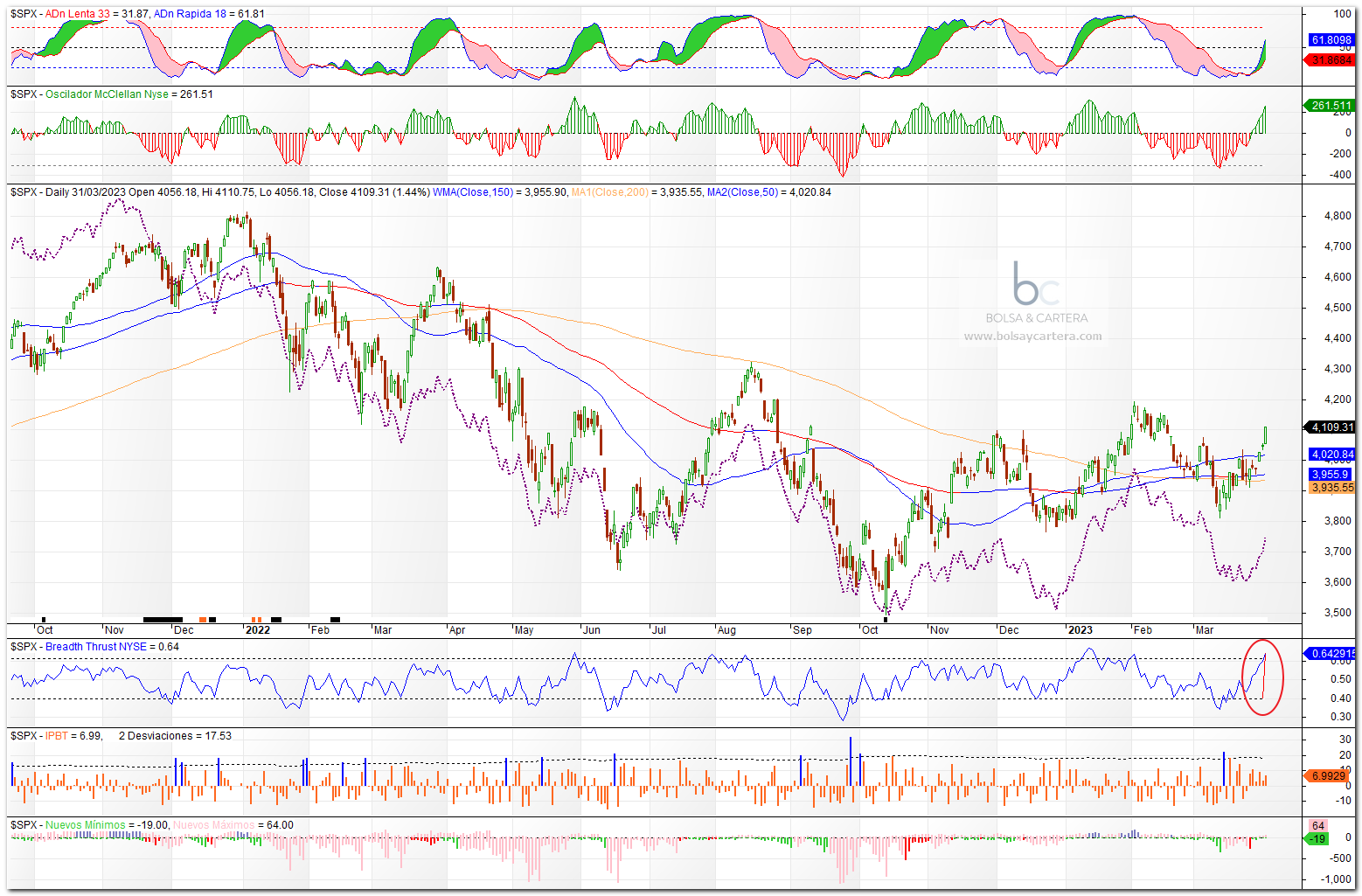The width and height of the screenshot is (1362, 896).
Task: Click the Aug month label on time axis
Action: [x=726, y=630]
